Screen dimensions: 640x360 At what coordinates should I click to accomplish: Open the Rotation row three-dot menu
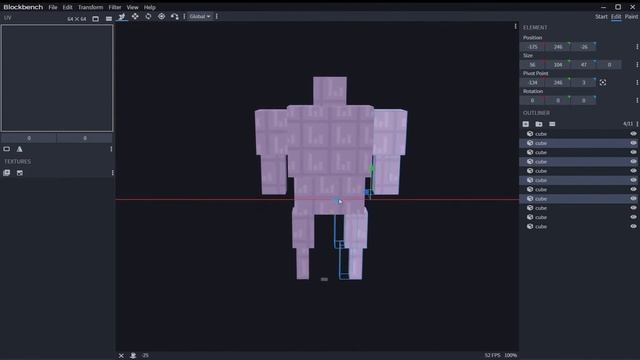pyautogui.click(x=637, y=100)
